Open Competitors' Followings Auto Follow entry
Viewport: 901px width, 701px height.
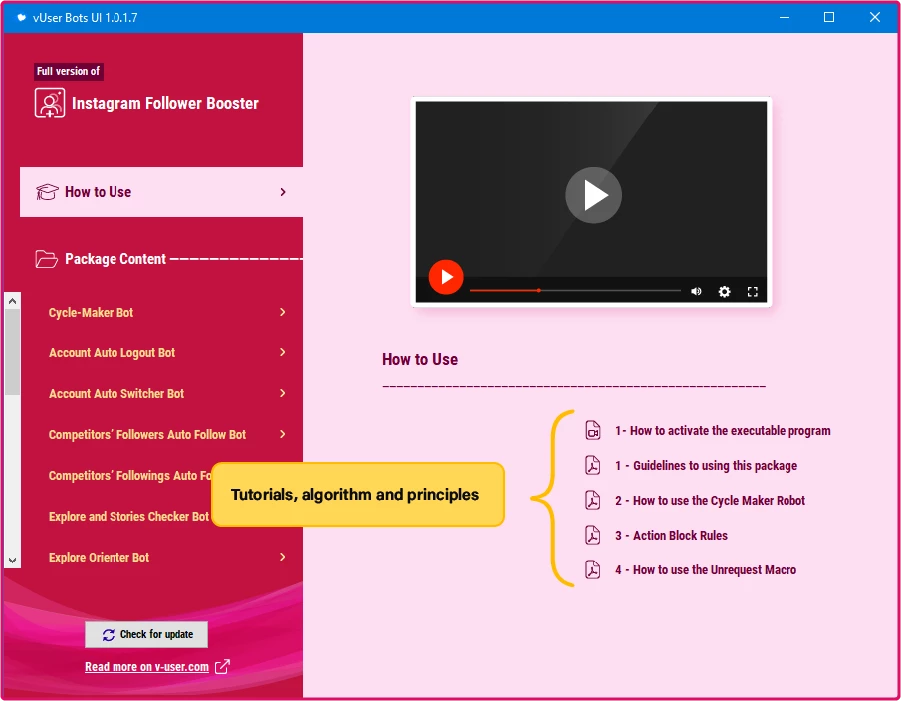tap(130, 476)
